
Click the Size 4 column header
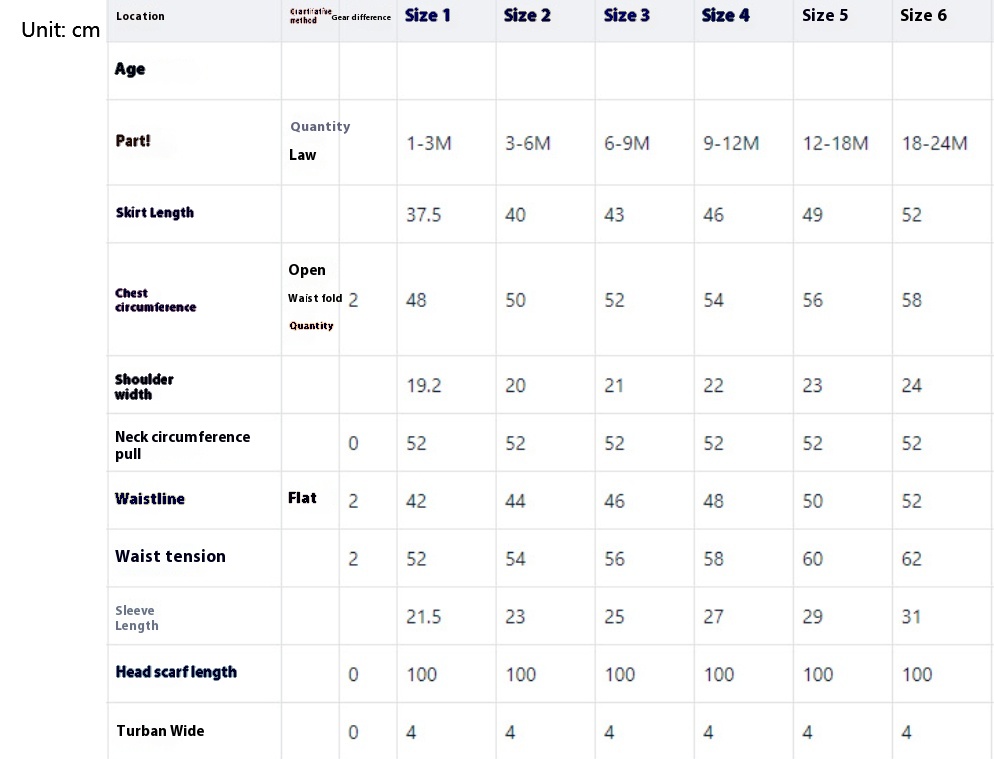coord(725,15)
